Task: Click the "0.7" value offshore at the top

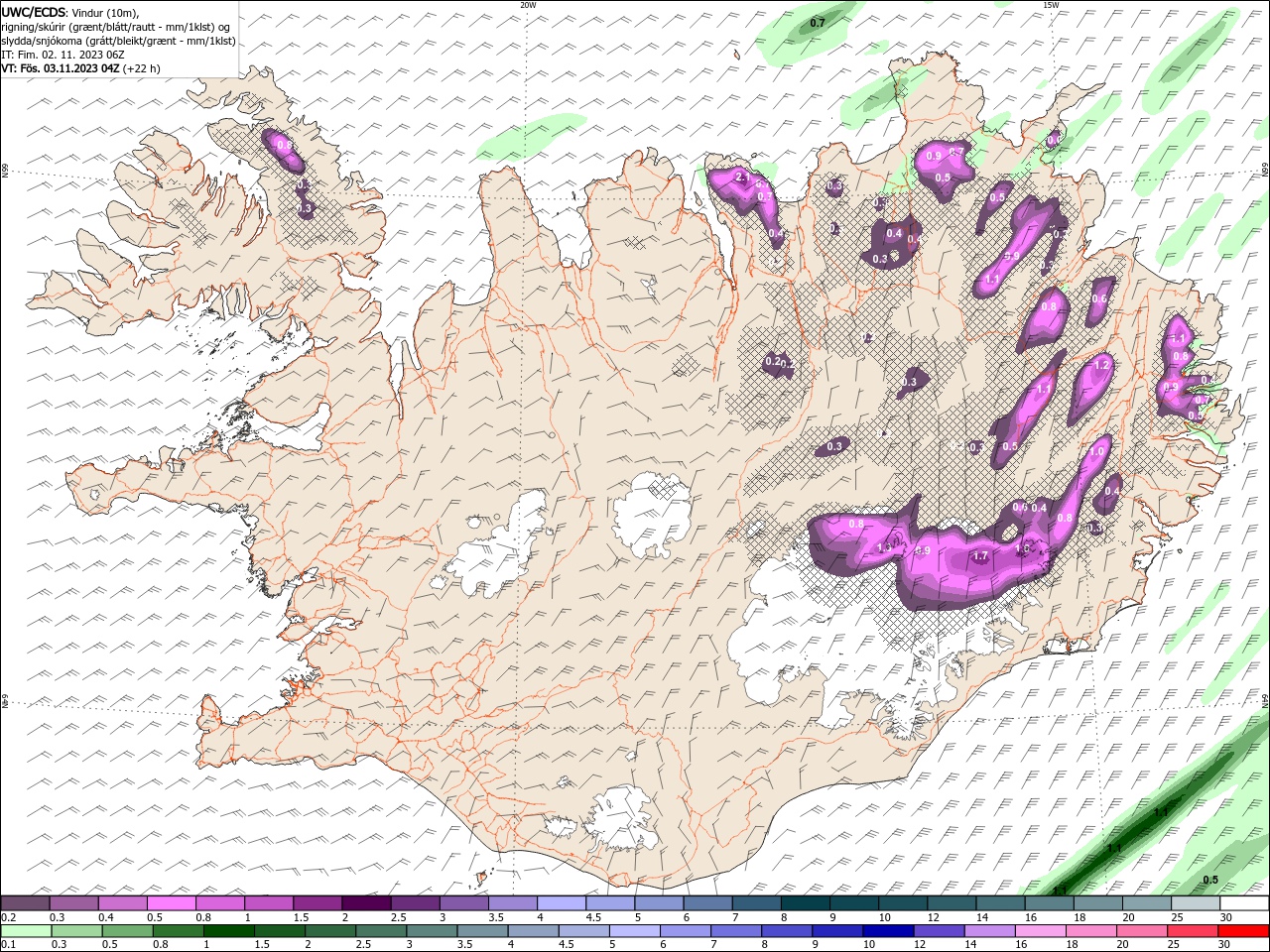Action: coord(818,22)
